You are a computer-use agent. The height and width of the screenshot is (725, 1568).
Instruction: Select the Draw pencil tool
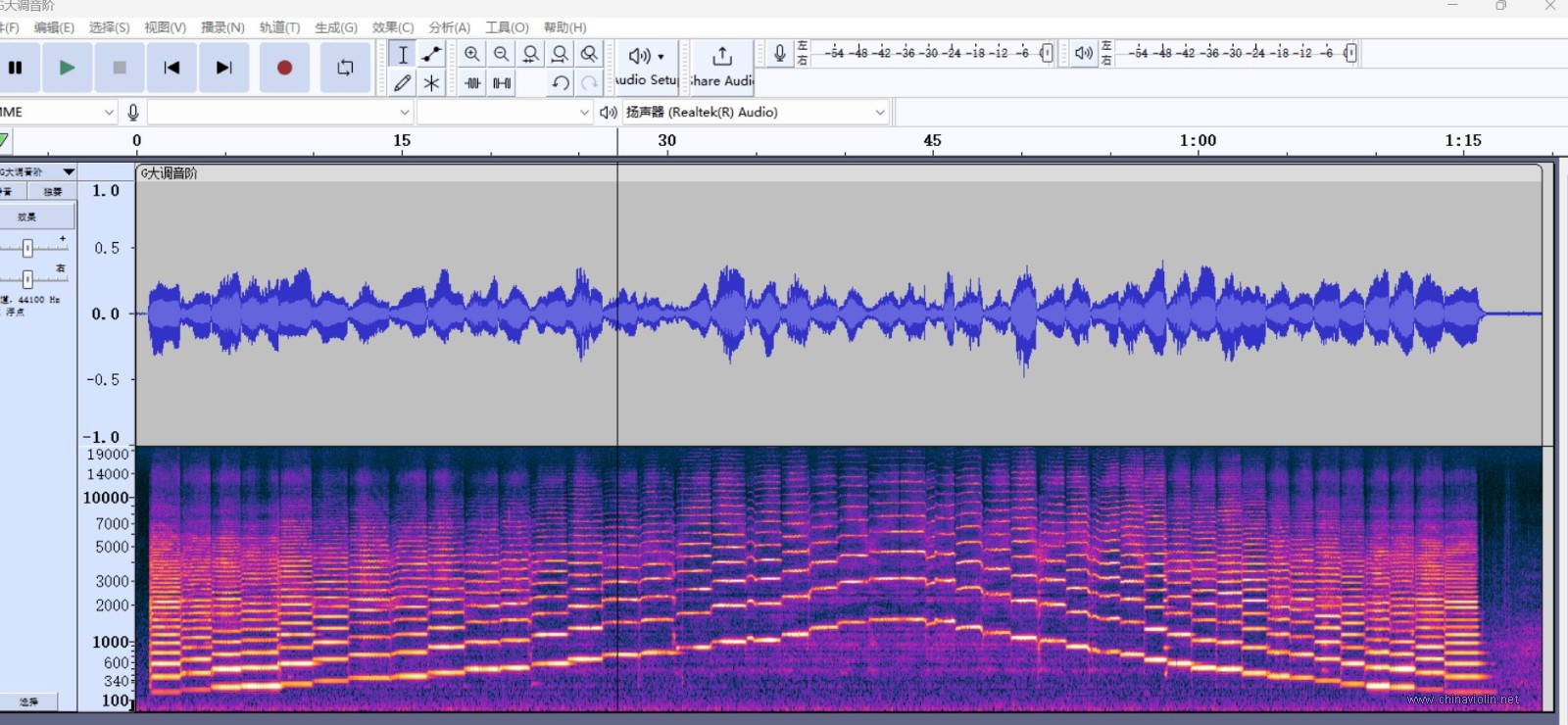[403, 83]
